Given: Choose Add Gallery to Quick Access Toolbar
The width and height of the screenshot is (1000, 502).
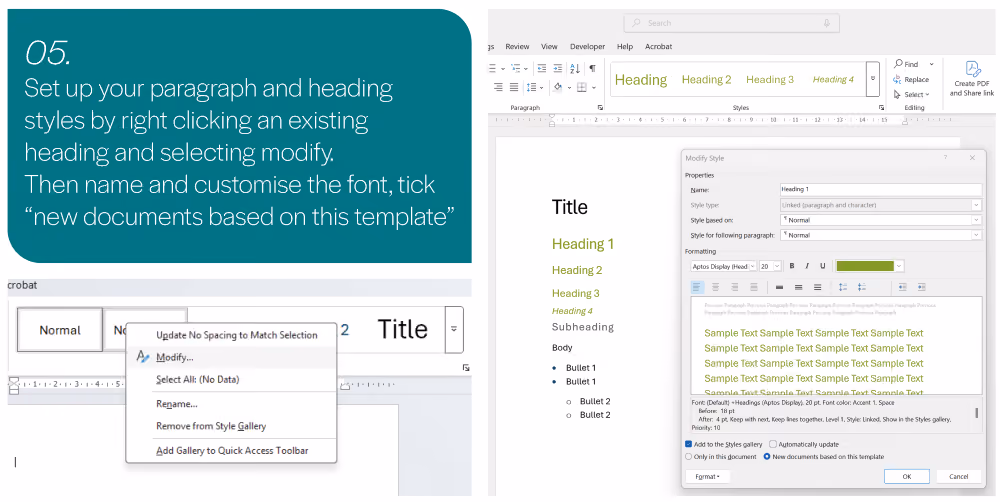Looking at the screenshot, I should click(231, 450).
